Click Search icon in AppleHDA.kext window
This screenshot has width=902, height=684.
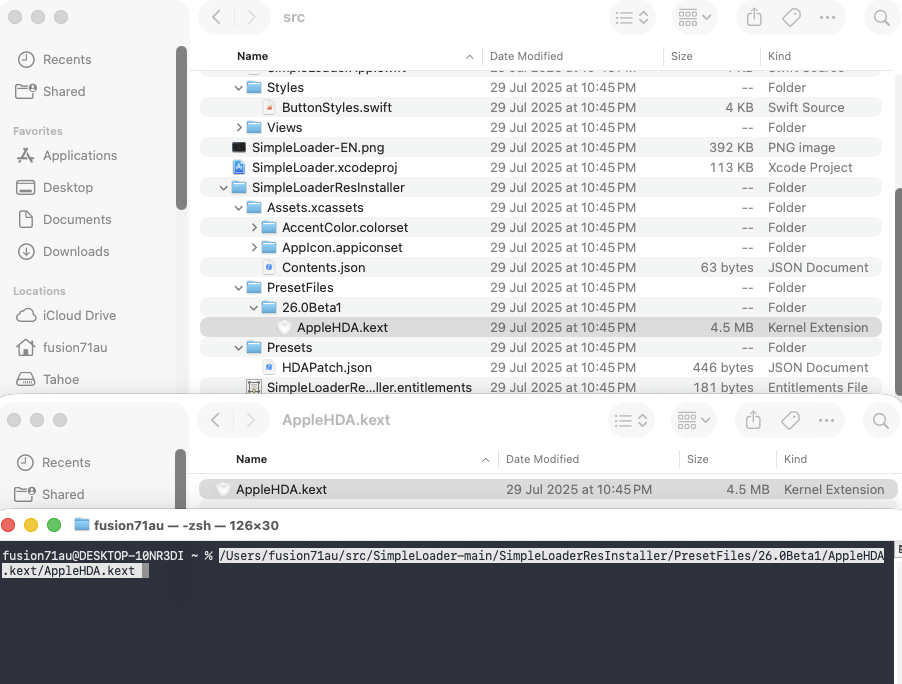tap(880, 421)
